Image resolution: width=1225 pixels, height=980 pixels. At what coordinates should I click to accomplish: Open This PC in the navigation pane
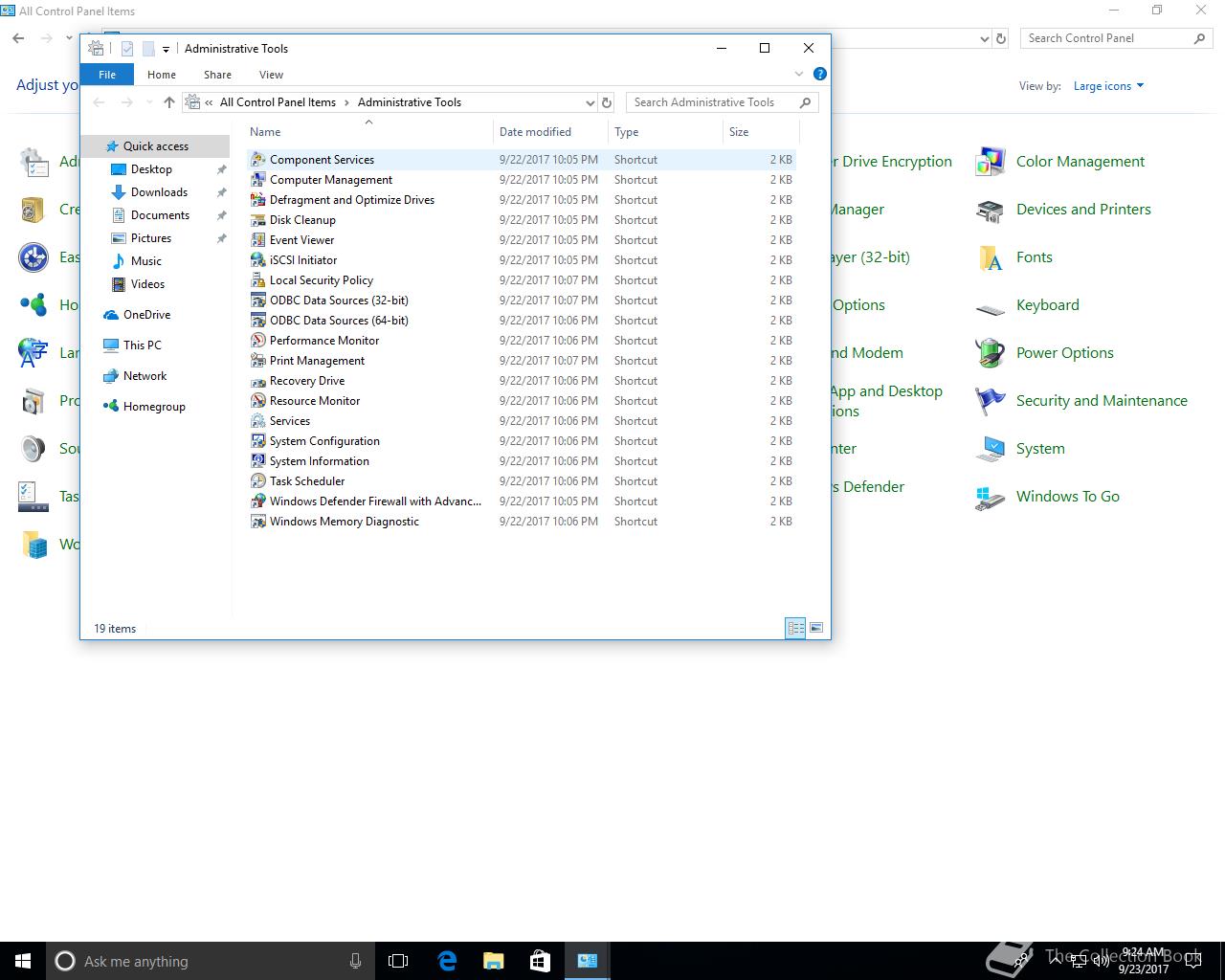(142, 345)
